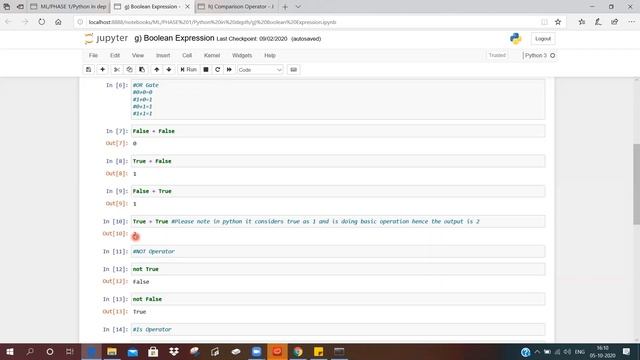Select cell containing False + False

(338, 131)
